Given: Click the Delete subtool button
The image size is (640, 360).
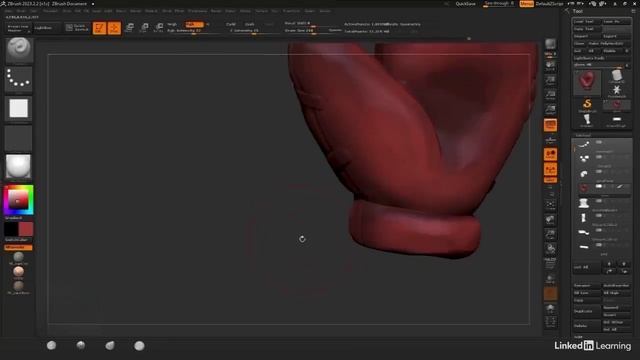Looking at the screenshot, I should coord(587,326).
